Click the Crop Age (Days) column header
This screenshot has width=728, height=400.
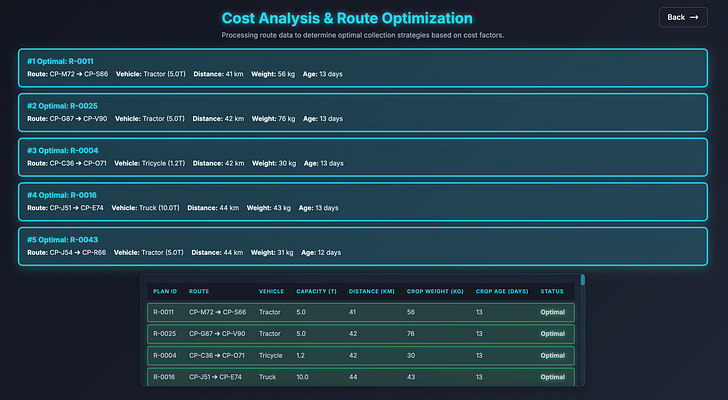[x=502, y=291]
